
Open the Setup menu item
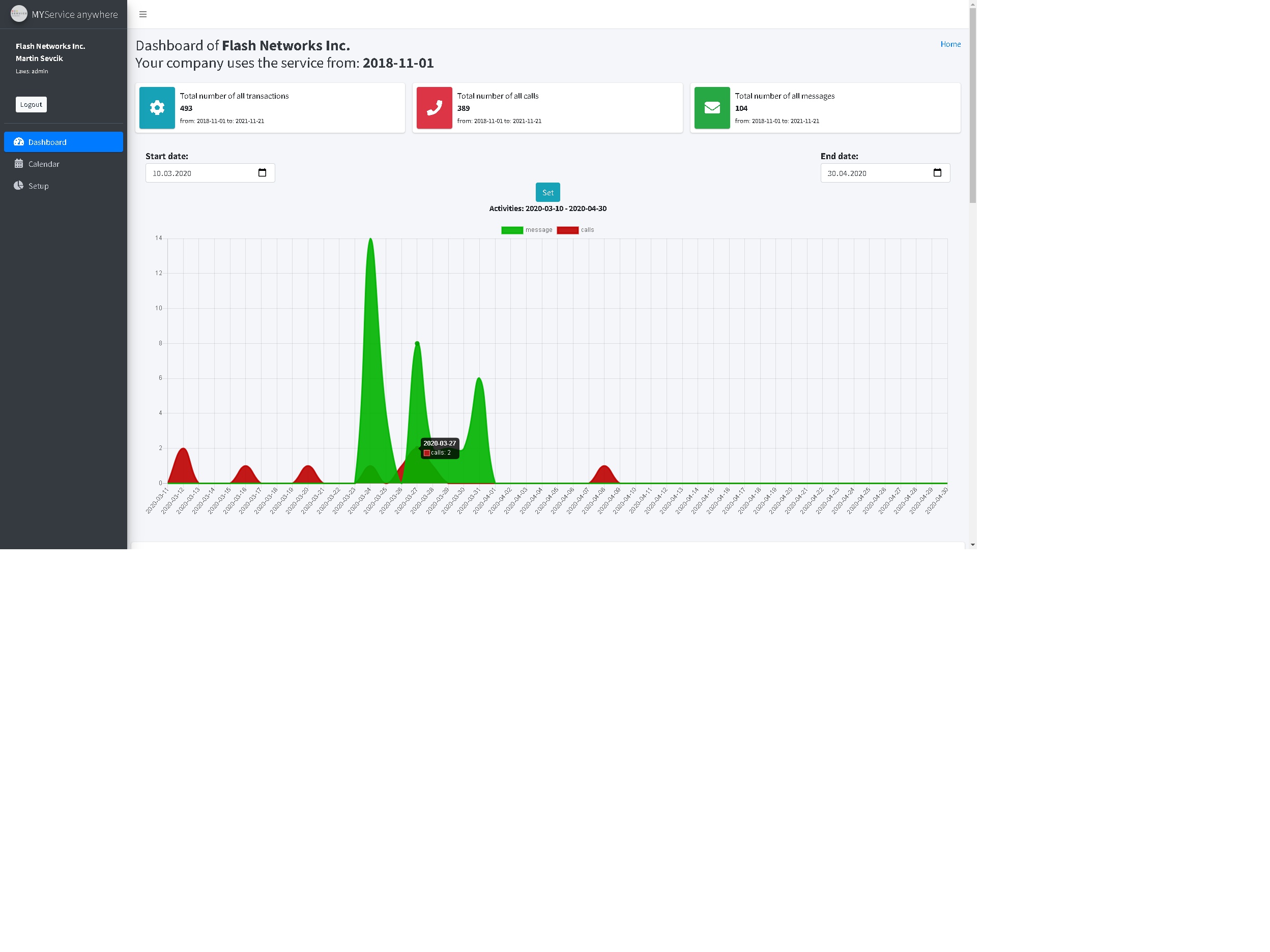point(39,186)
